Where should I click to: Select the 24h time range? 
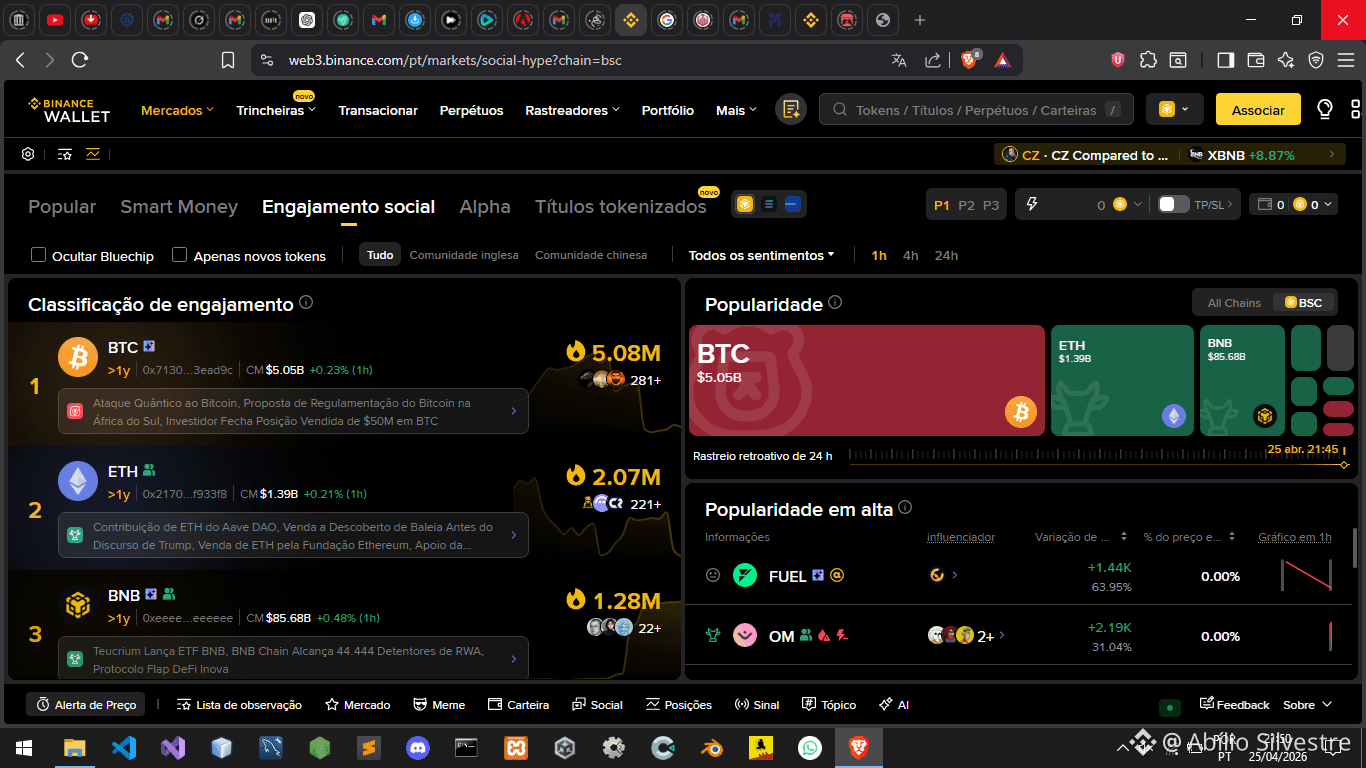point(946,255)
